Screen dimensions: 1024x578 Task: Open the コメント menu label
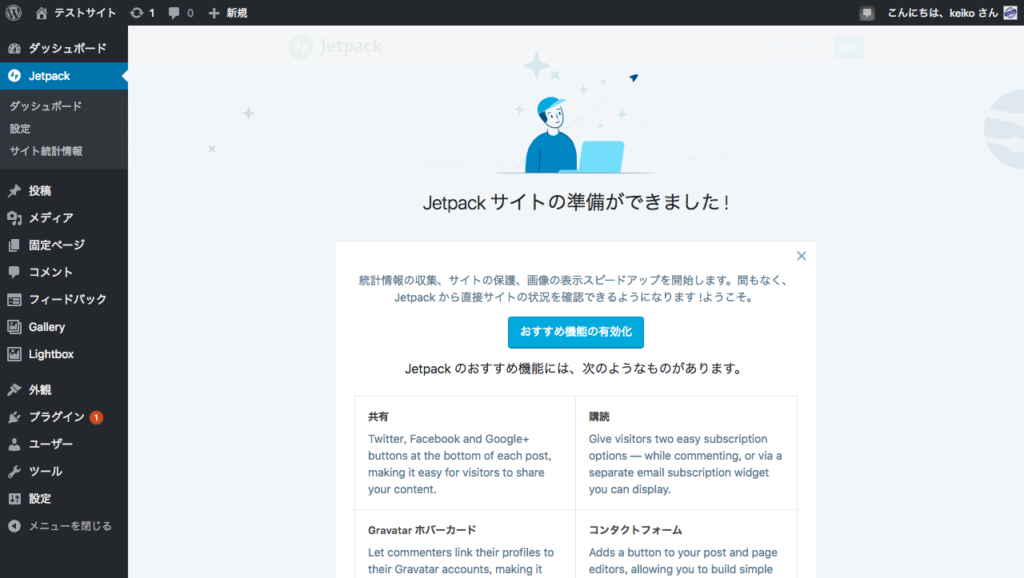click(x=51, y=272)
